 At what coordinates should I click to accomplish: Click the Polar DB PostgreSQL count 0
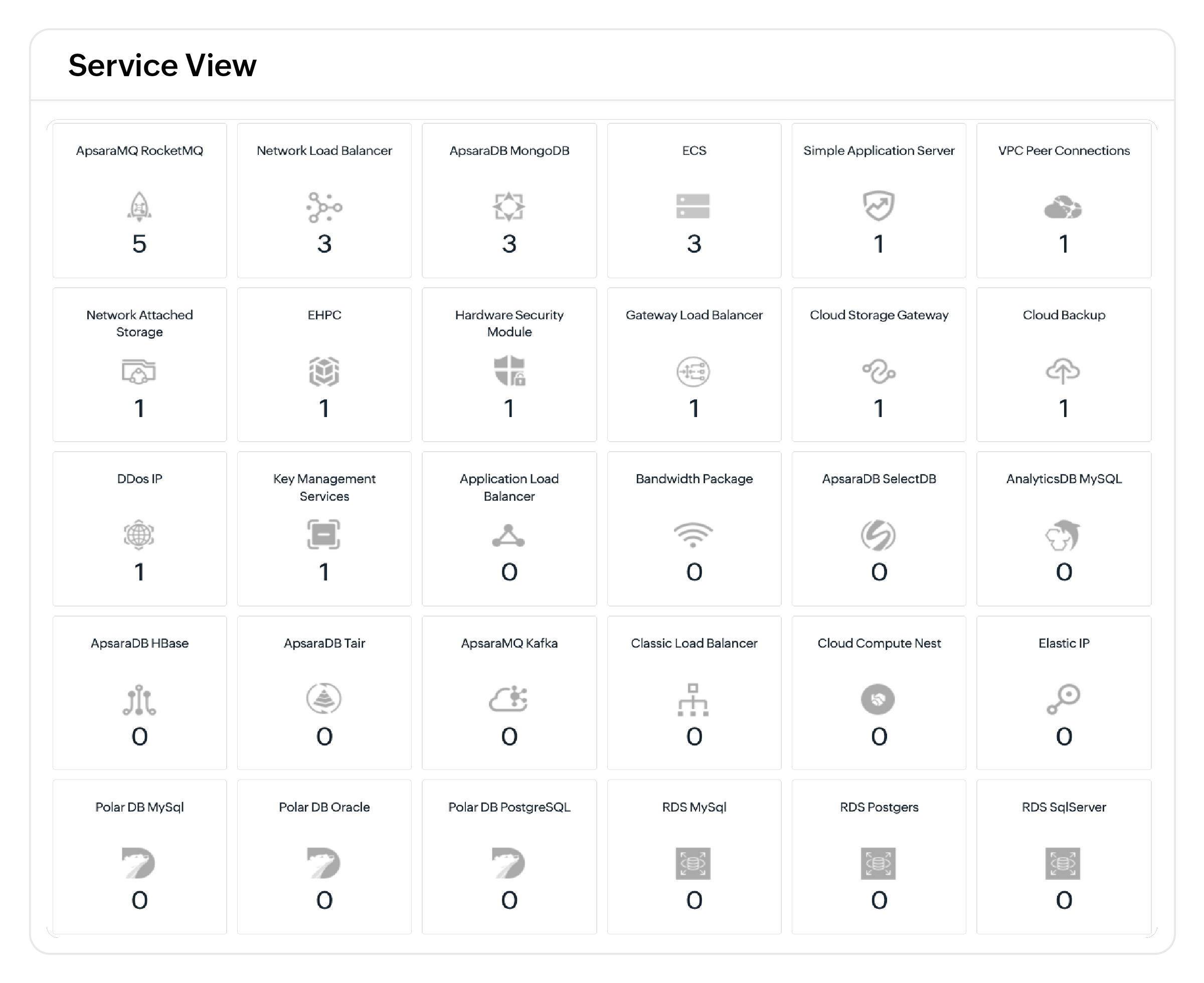[x=509, y=900]
